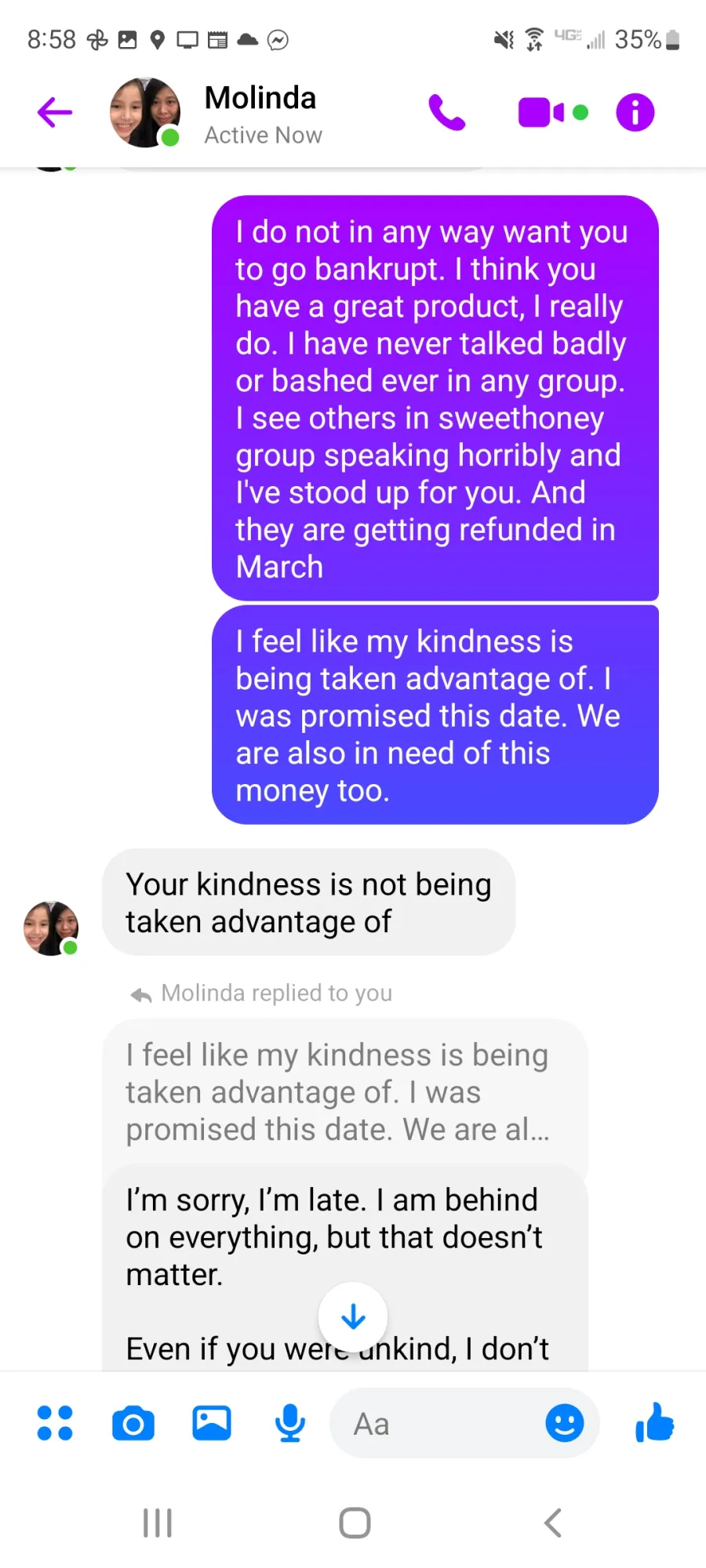Start a voice call with Molinda
Screen dimensions: 706x1568
447,112
